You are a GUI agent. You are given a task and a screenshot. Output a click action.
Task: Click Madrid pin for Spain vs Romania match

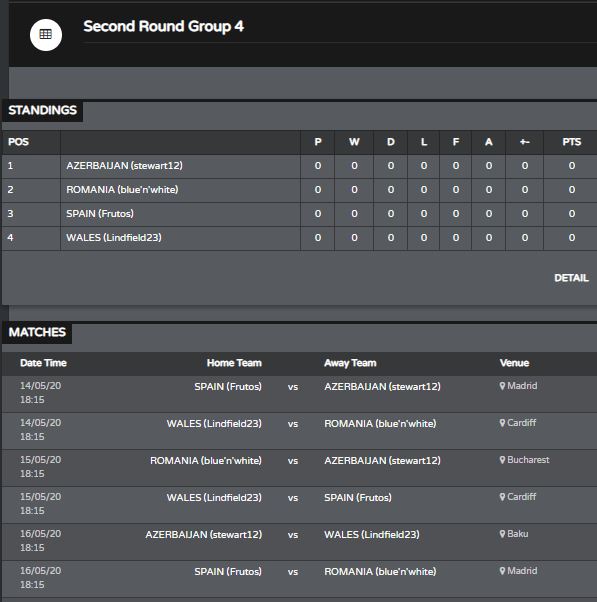[x=502, y=571]
